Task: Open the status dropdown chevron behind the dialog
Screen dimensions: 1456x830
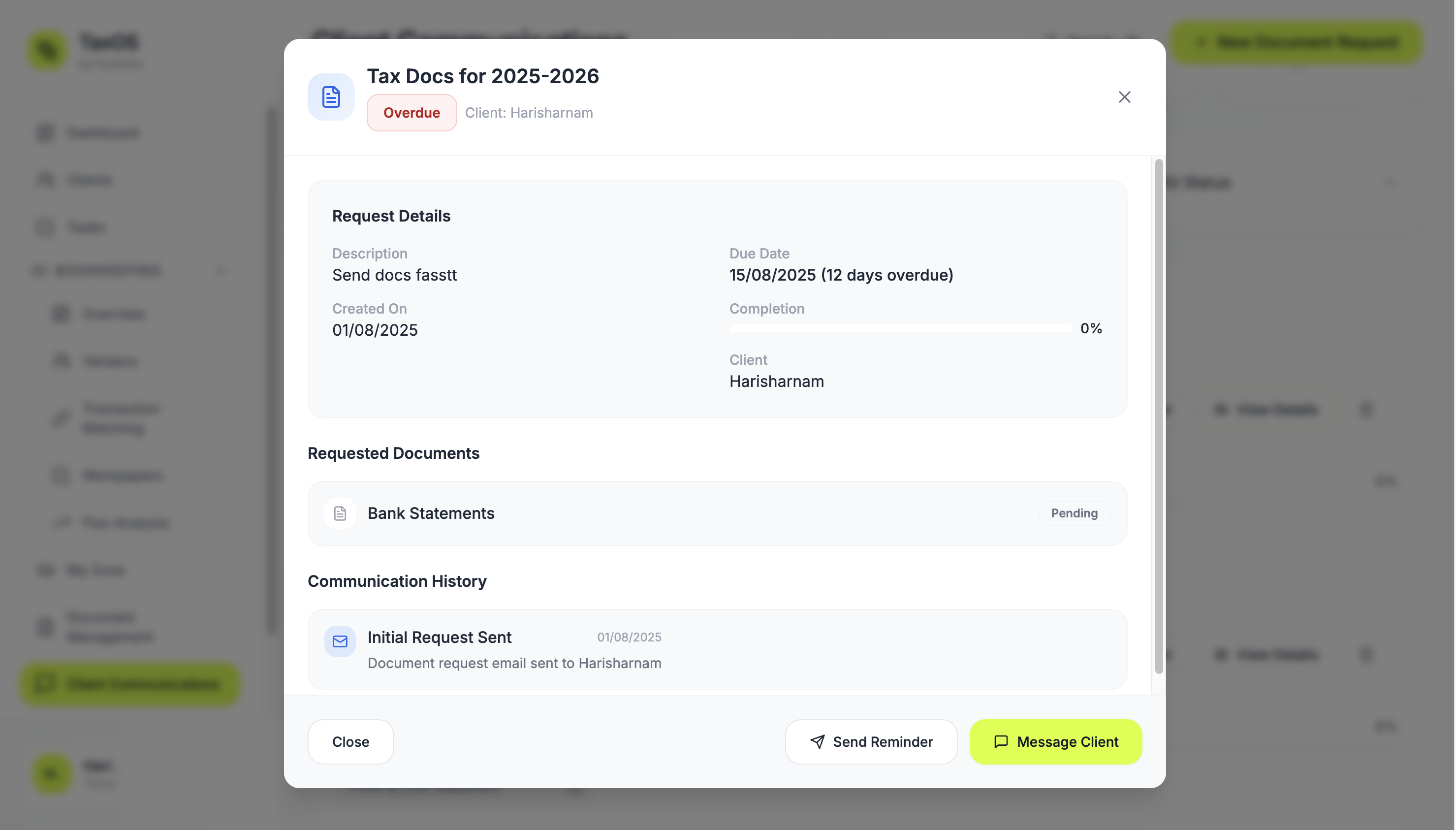Action: pyautogui.click(x=1389, y=183)
